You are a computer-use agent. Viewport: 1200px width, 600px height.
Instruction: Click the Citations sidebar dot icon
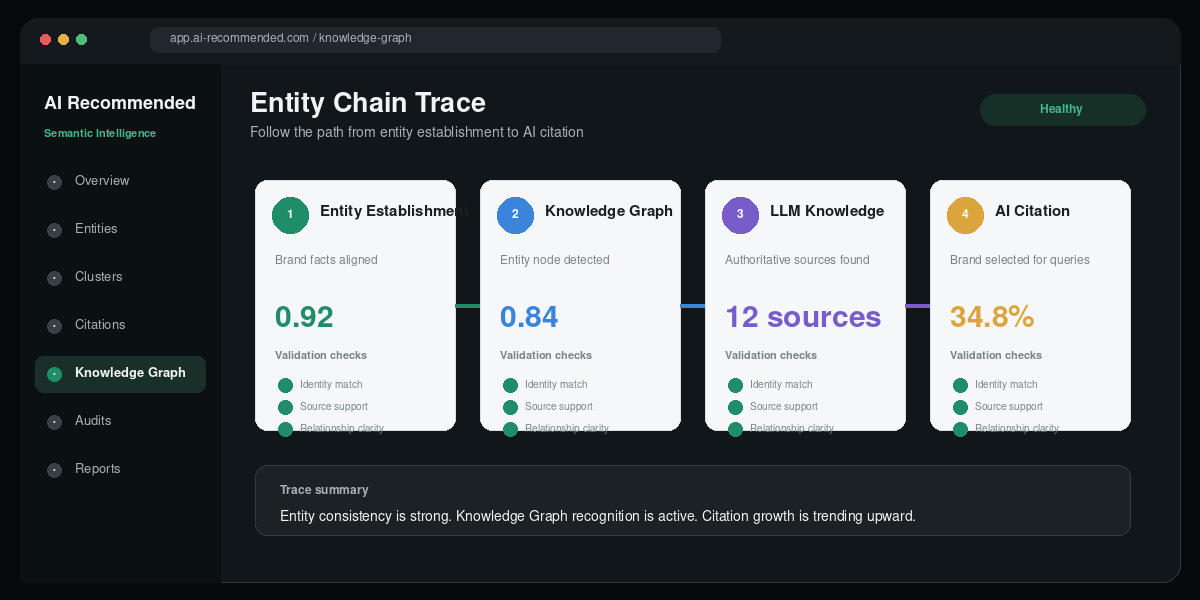point(54,326)
